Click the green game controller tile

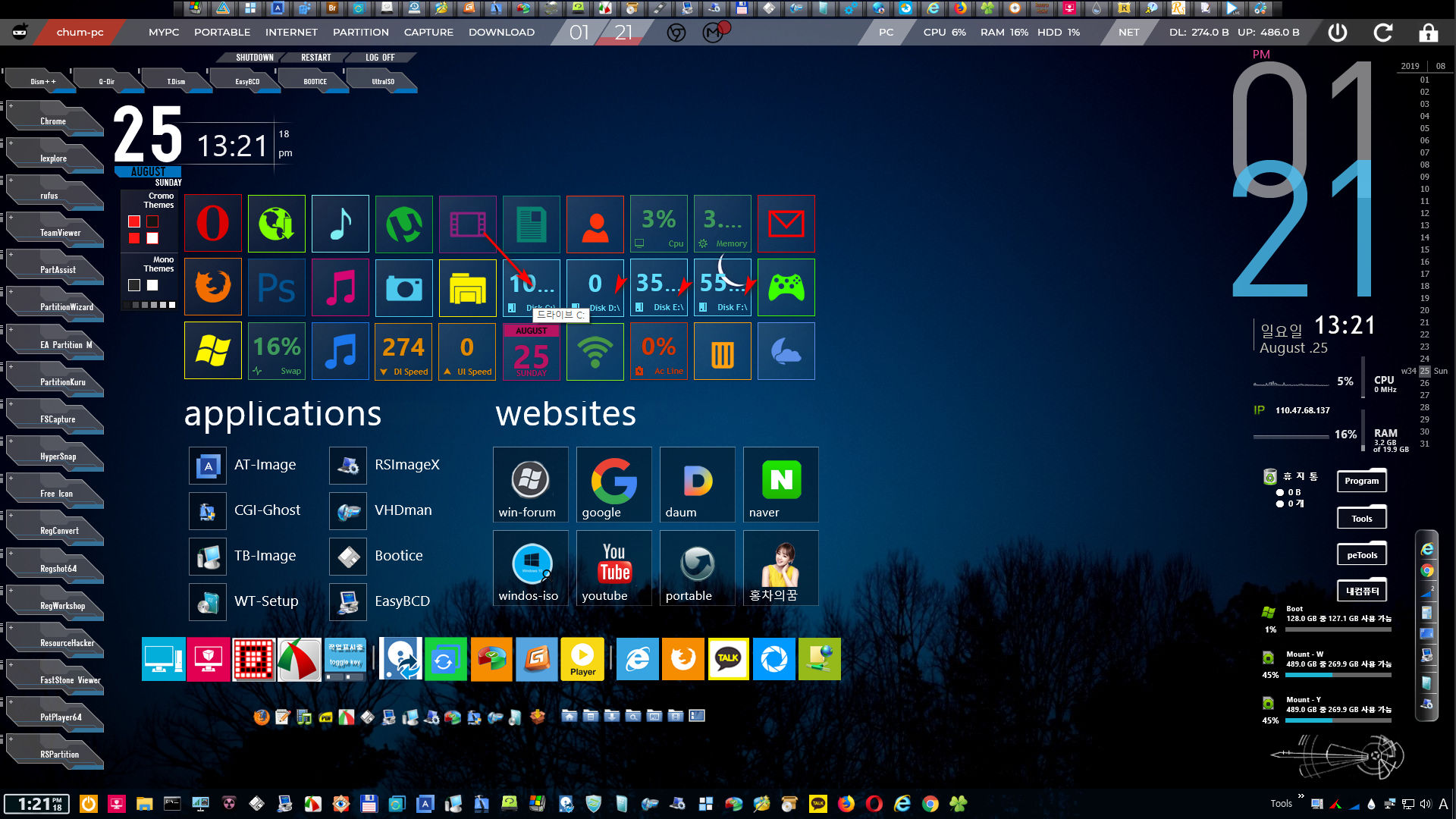[x=786, y=287]
